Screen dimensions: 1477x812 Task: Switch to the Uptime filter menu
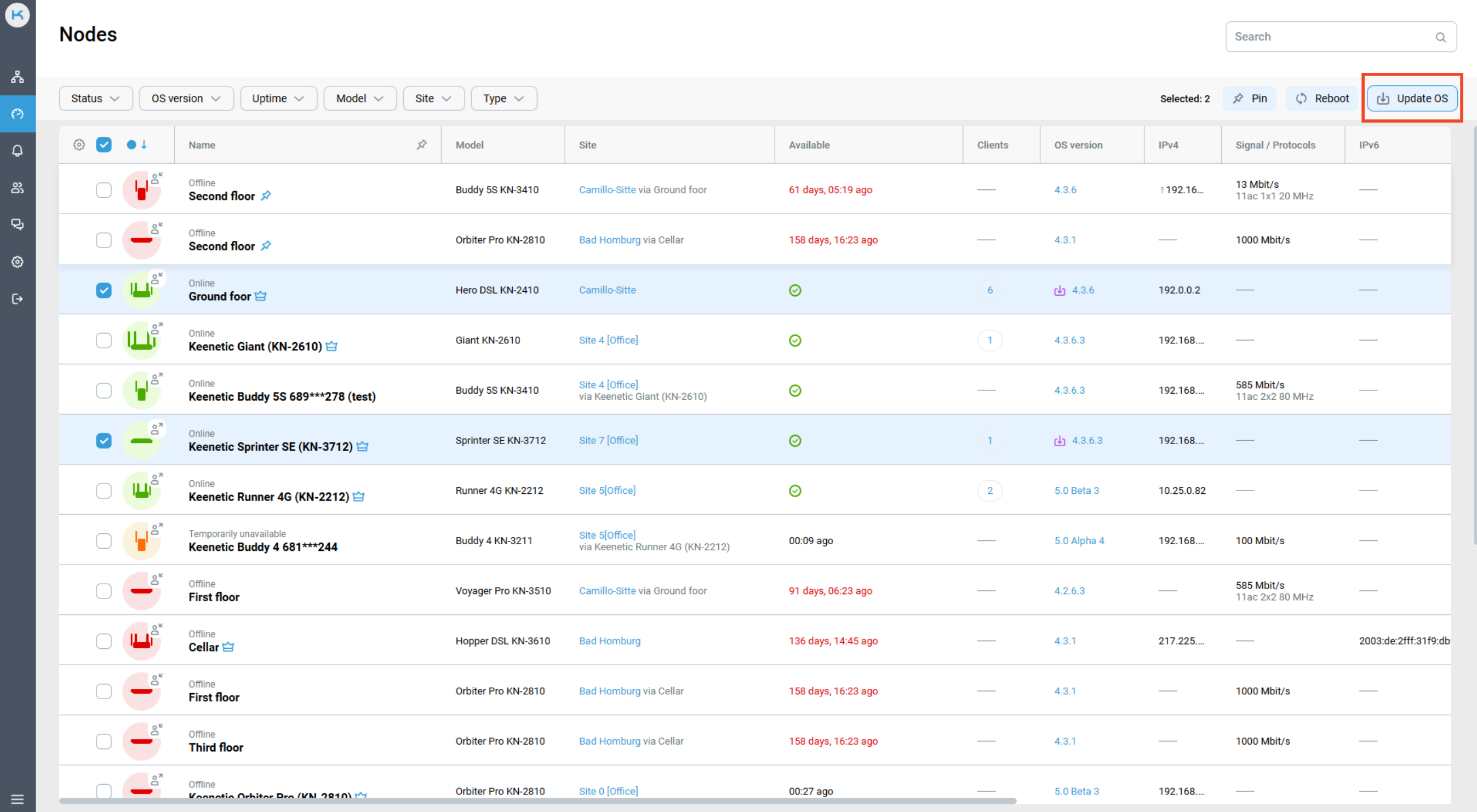[x=279, y=98]
